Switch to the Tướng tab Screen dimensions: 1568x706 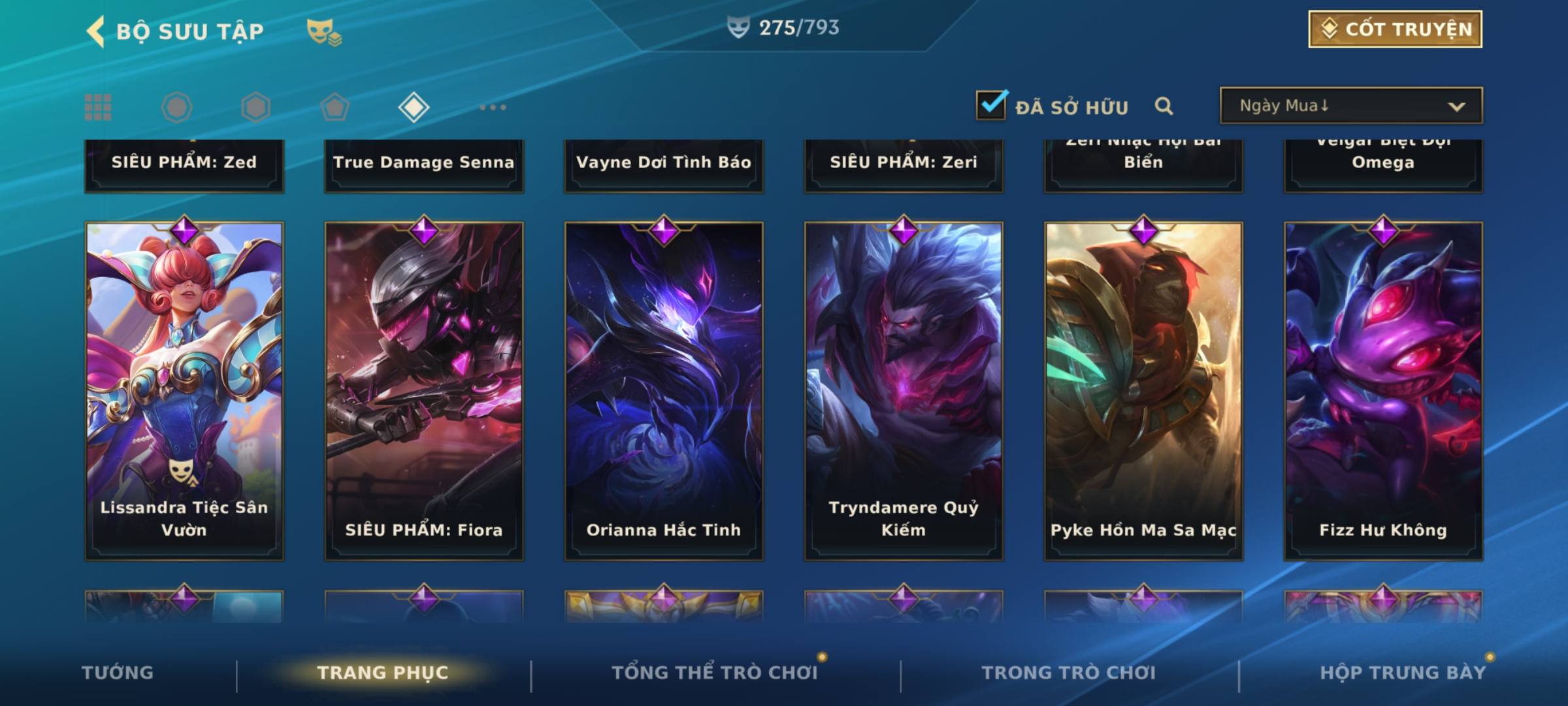118,672
